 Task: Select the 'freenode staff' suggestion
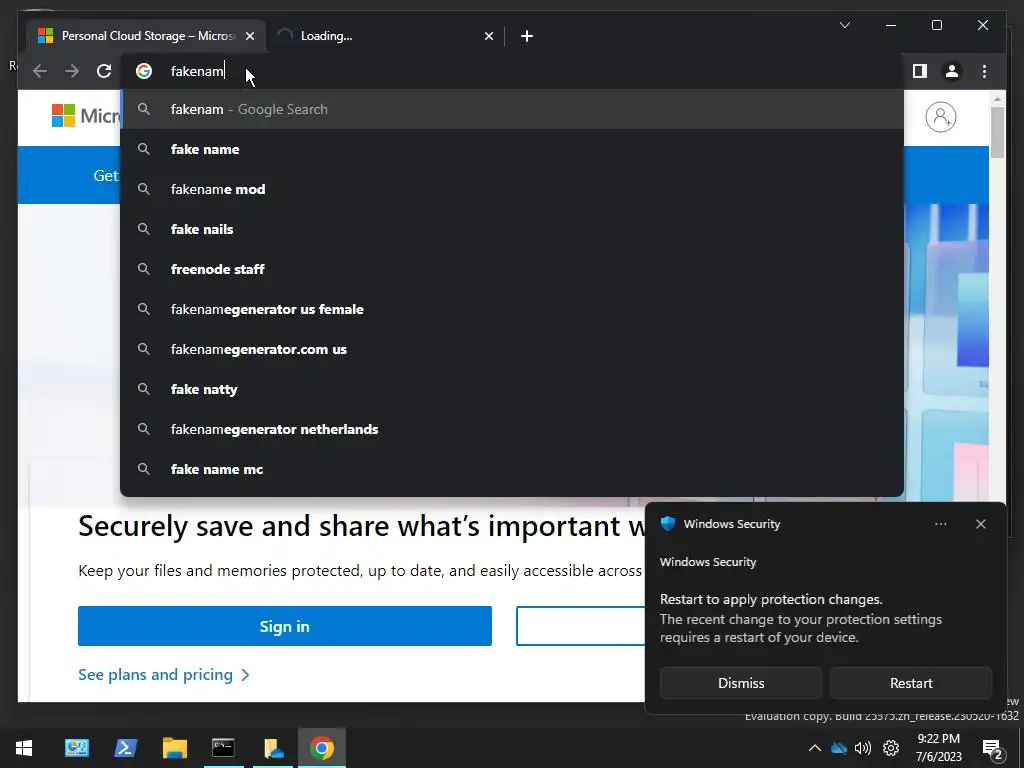point(512,269)
